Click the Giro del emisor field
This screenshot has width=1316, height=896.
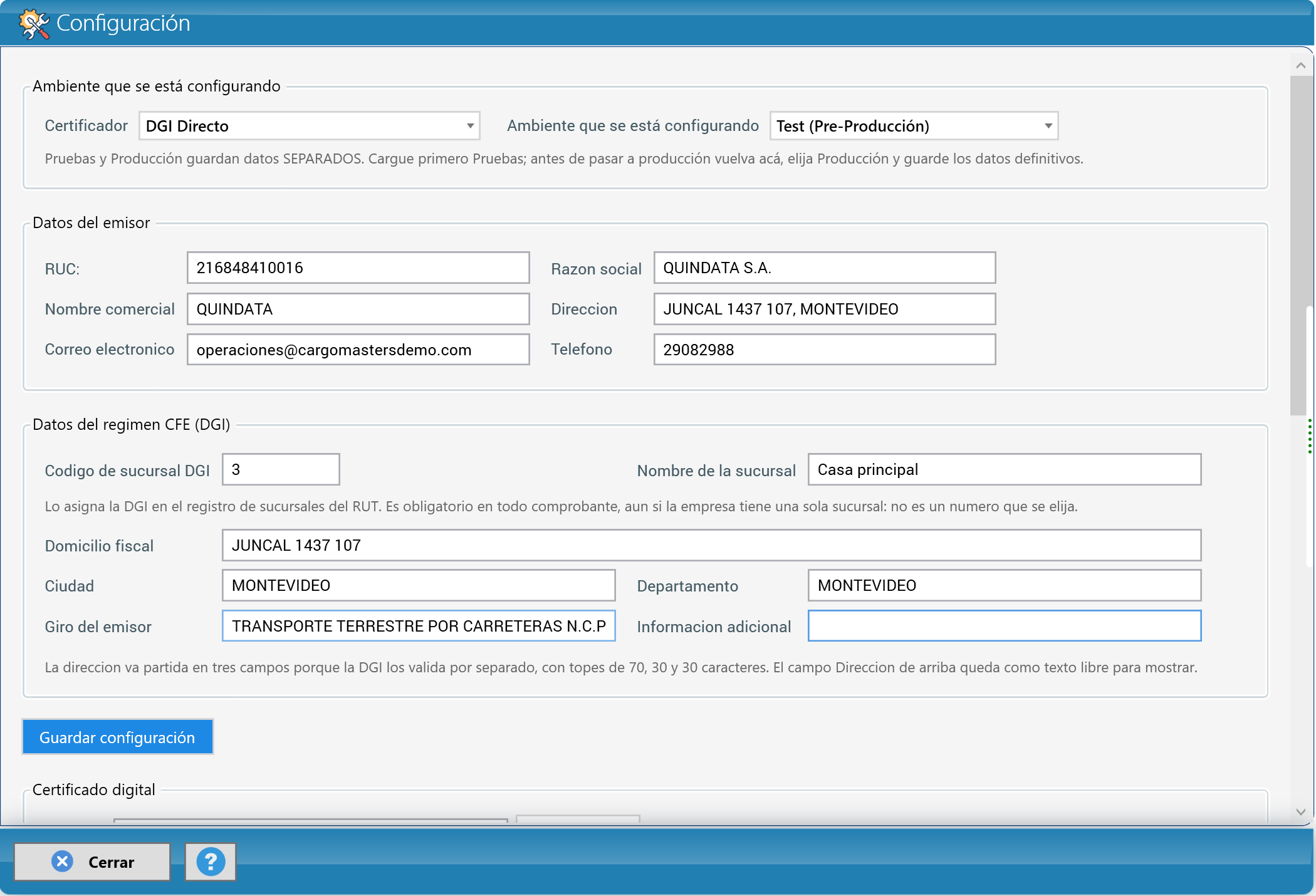419,626
